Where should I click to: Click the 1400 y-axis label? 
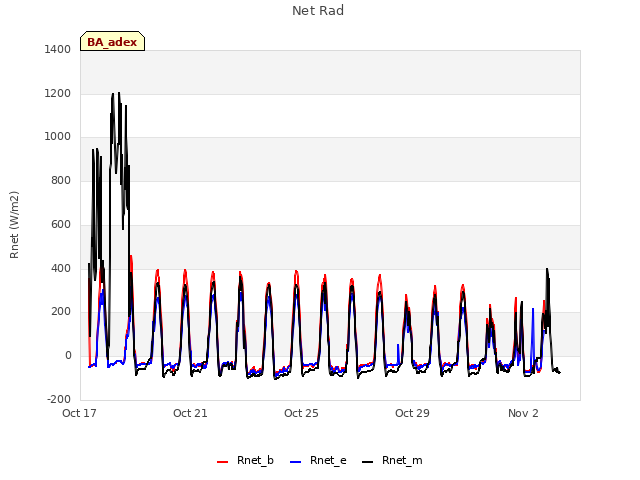58,49
